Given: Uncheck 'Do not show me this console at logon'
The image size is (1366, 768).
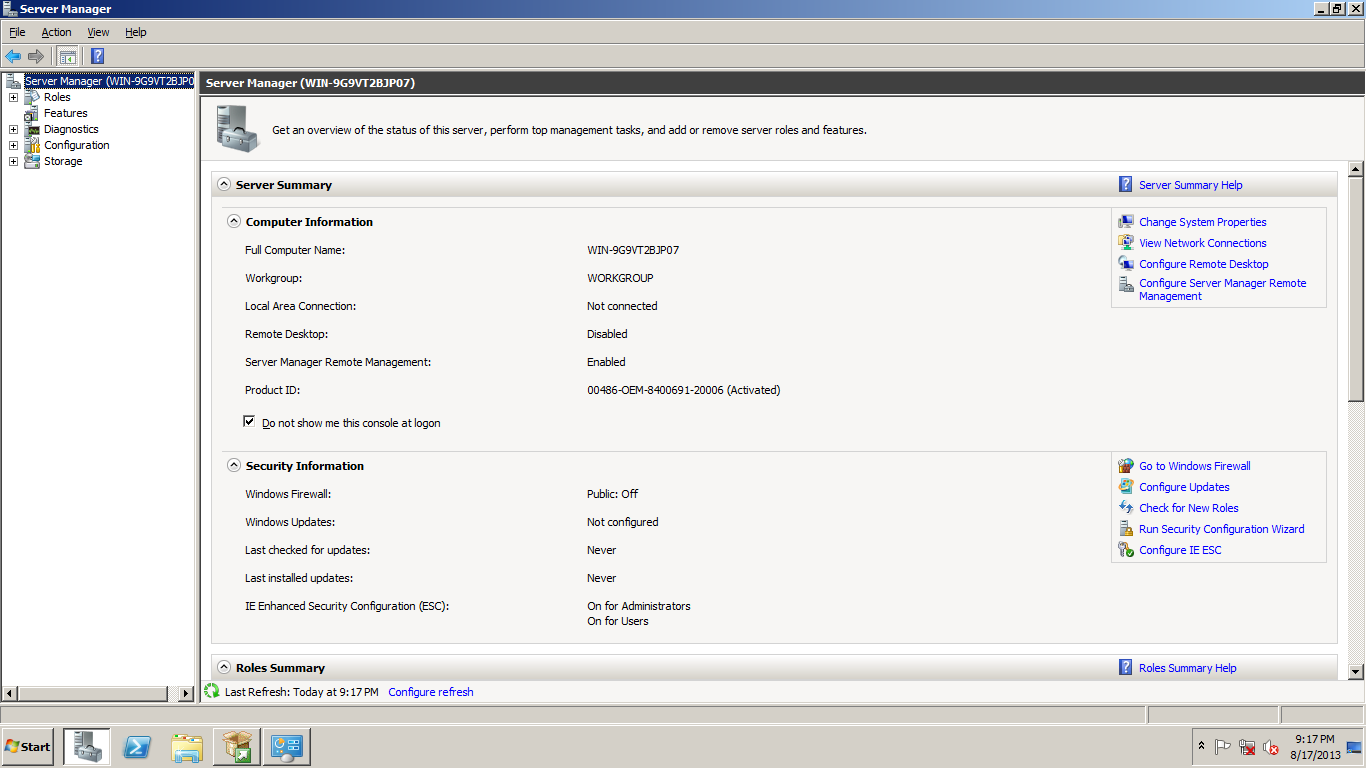Looking at the screenshot, I should pos(249,422).
